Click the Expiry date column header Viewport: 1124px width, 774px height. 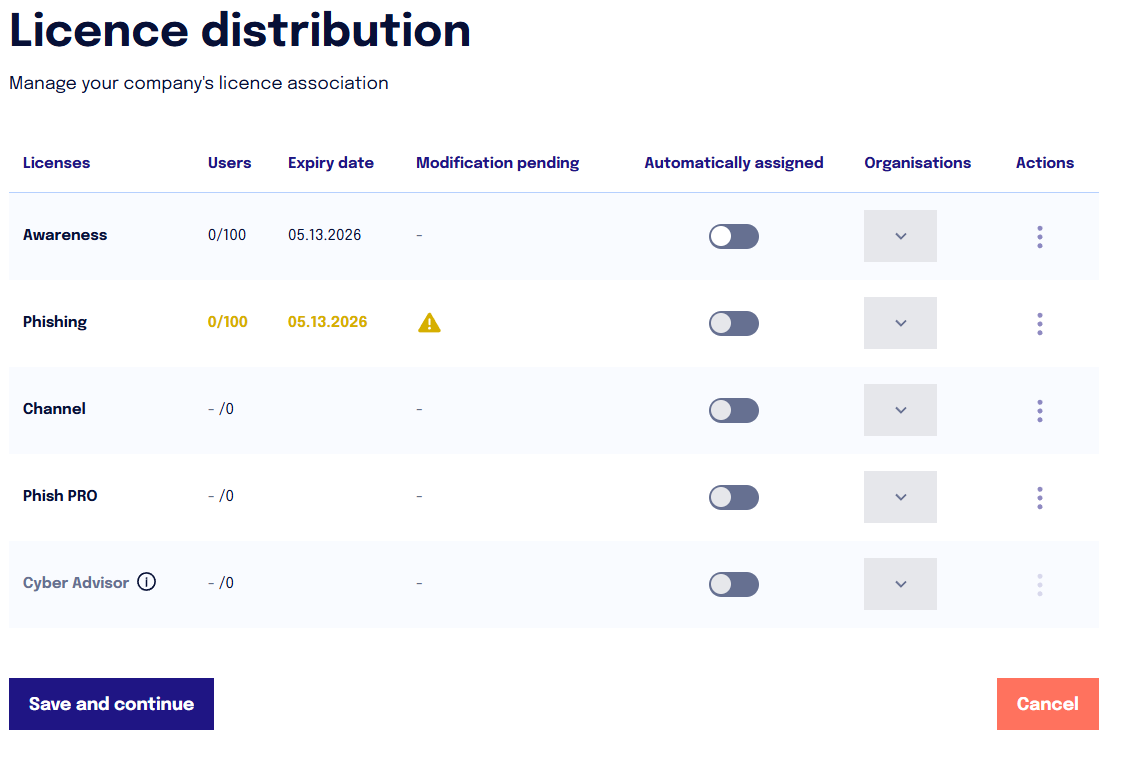pos(330,163)
